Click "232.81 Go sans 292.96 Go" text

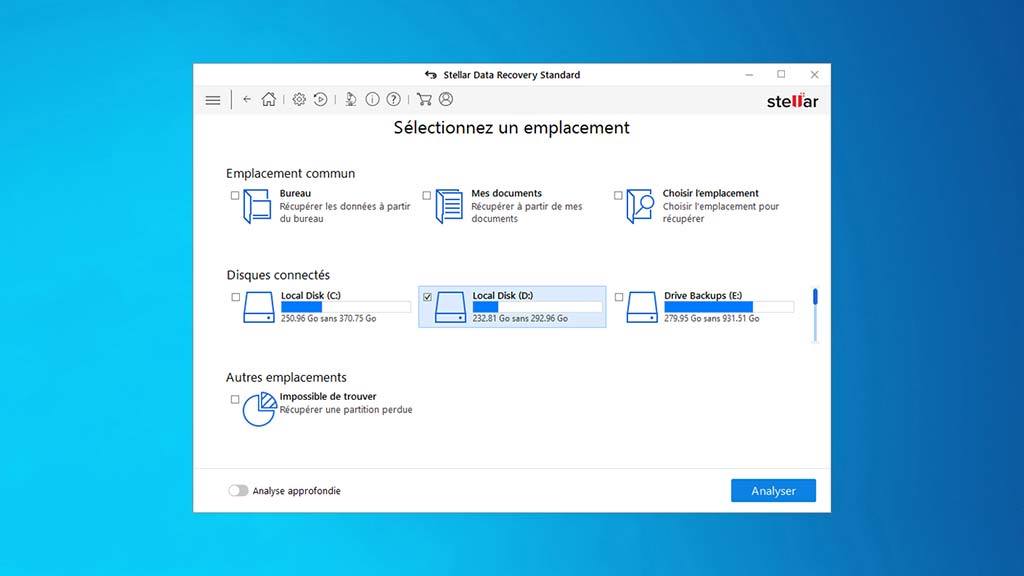click(520, 319)
